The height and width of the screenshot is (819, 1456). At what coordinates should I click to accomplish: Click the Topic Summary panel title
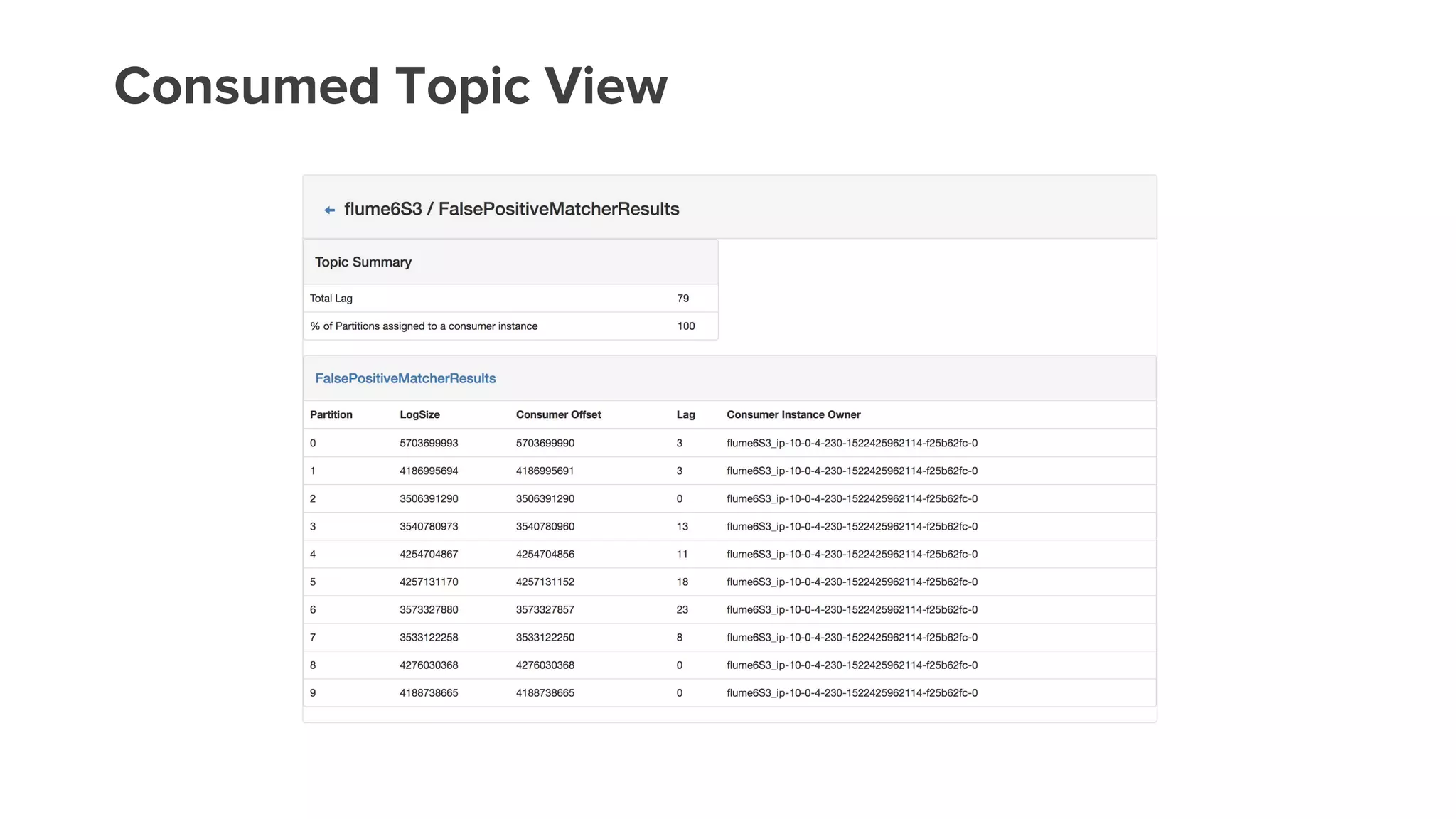click(x=363, y=262)
